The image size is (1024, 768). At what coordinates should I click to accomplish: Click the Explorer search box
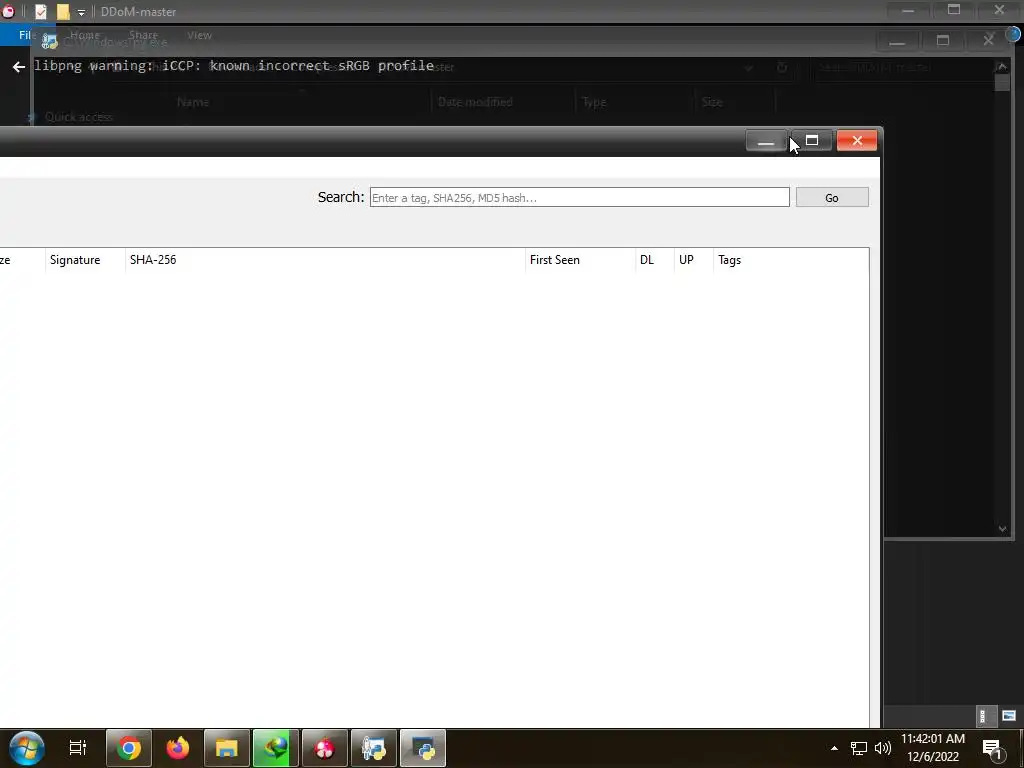[x=901, y=67]
